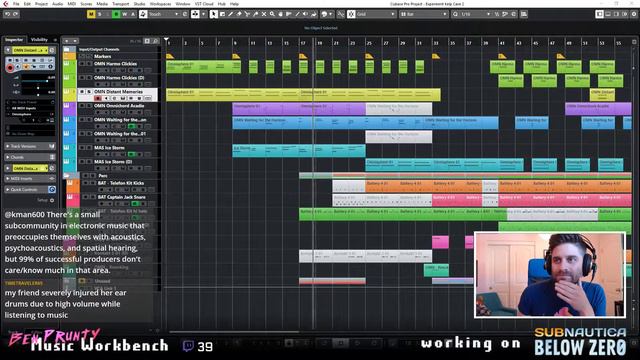Select the Comp hand tool
This screenshot has width=640, height=360.
coord(280,14)
